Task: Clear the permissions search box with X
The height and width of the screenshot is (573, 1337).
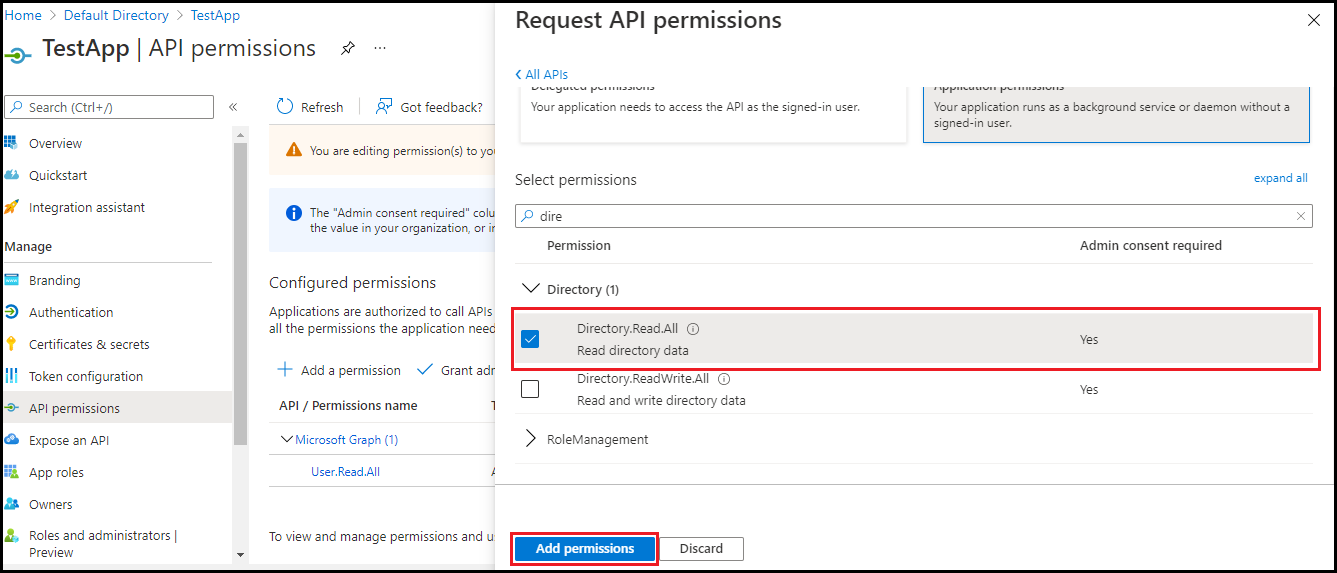Action: tap(1301, 215)
